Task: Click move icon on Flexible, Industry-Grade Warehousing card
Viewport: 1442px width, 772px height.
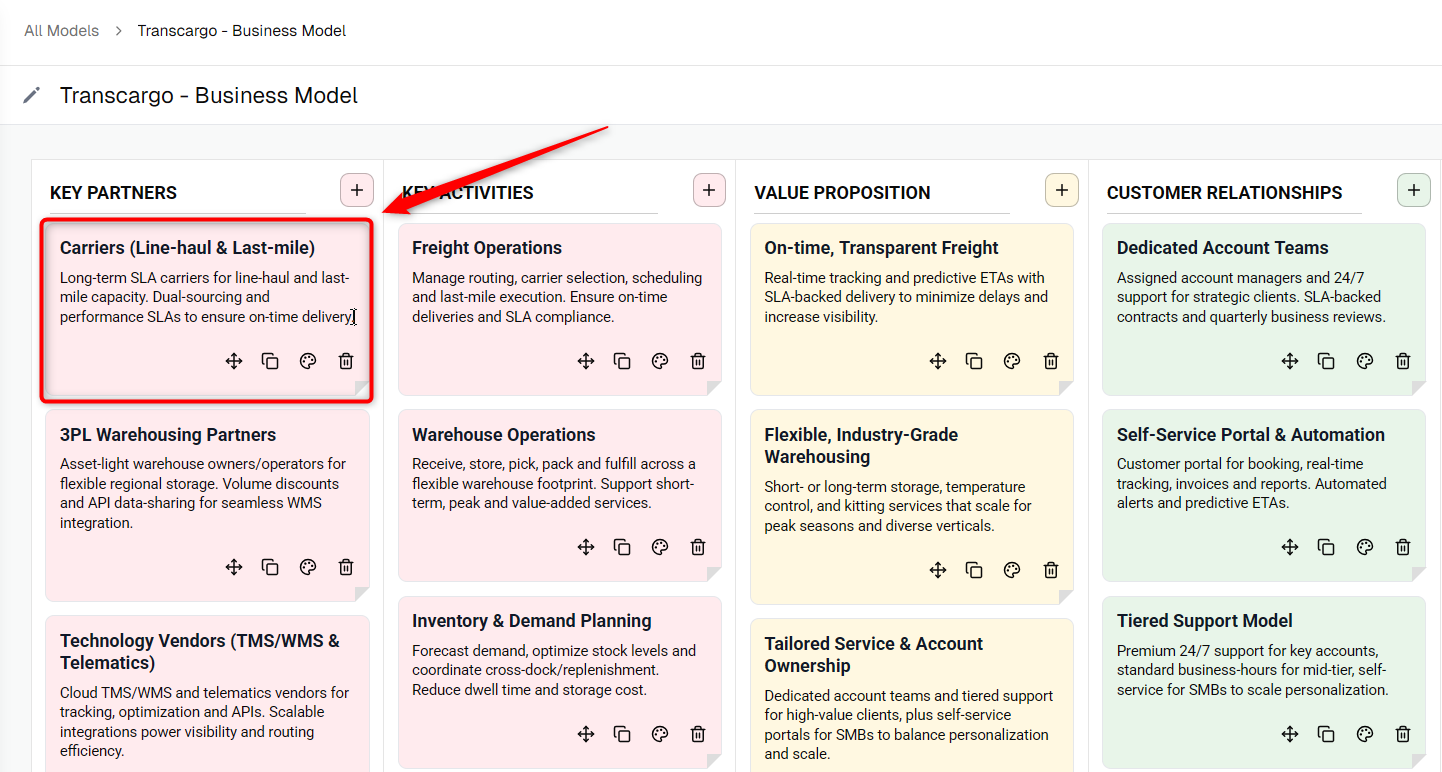Action: [938, 570]
